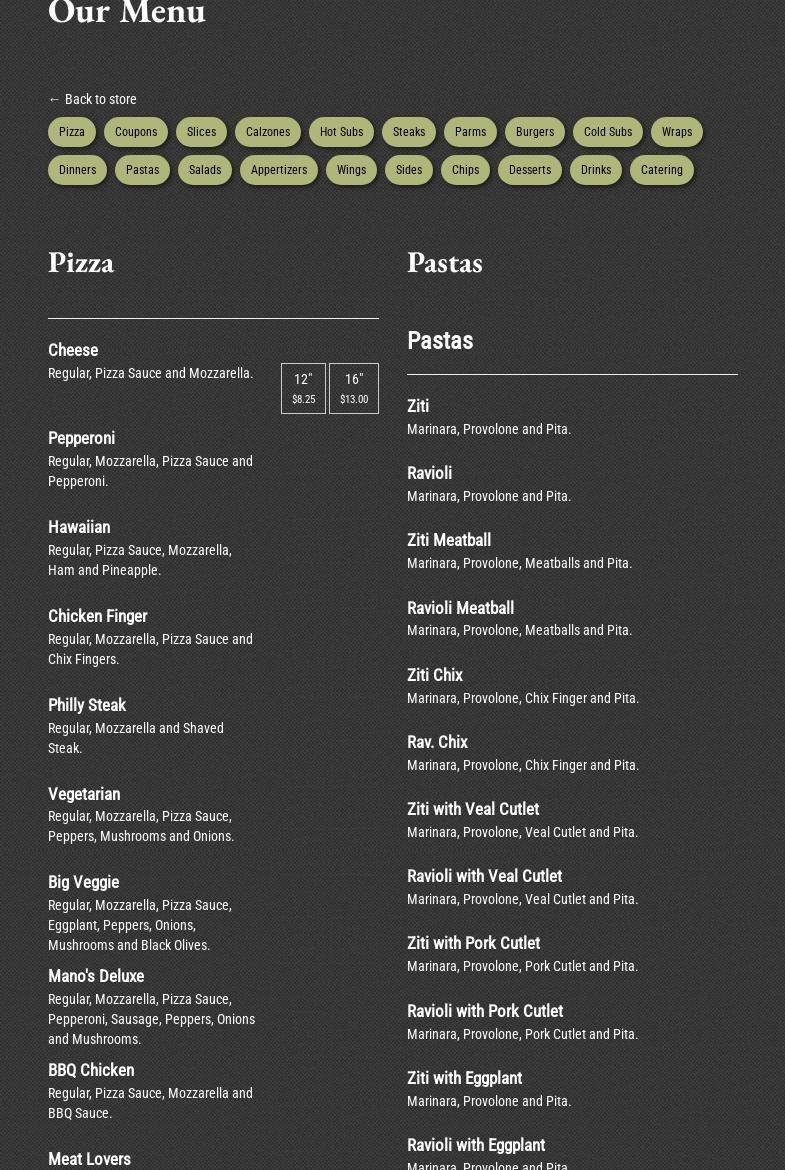Choose the 12 inch Cheese pizza size

click(303, 388)
